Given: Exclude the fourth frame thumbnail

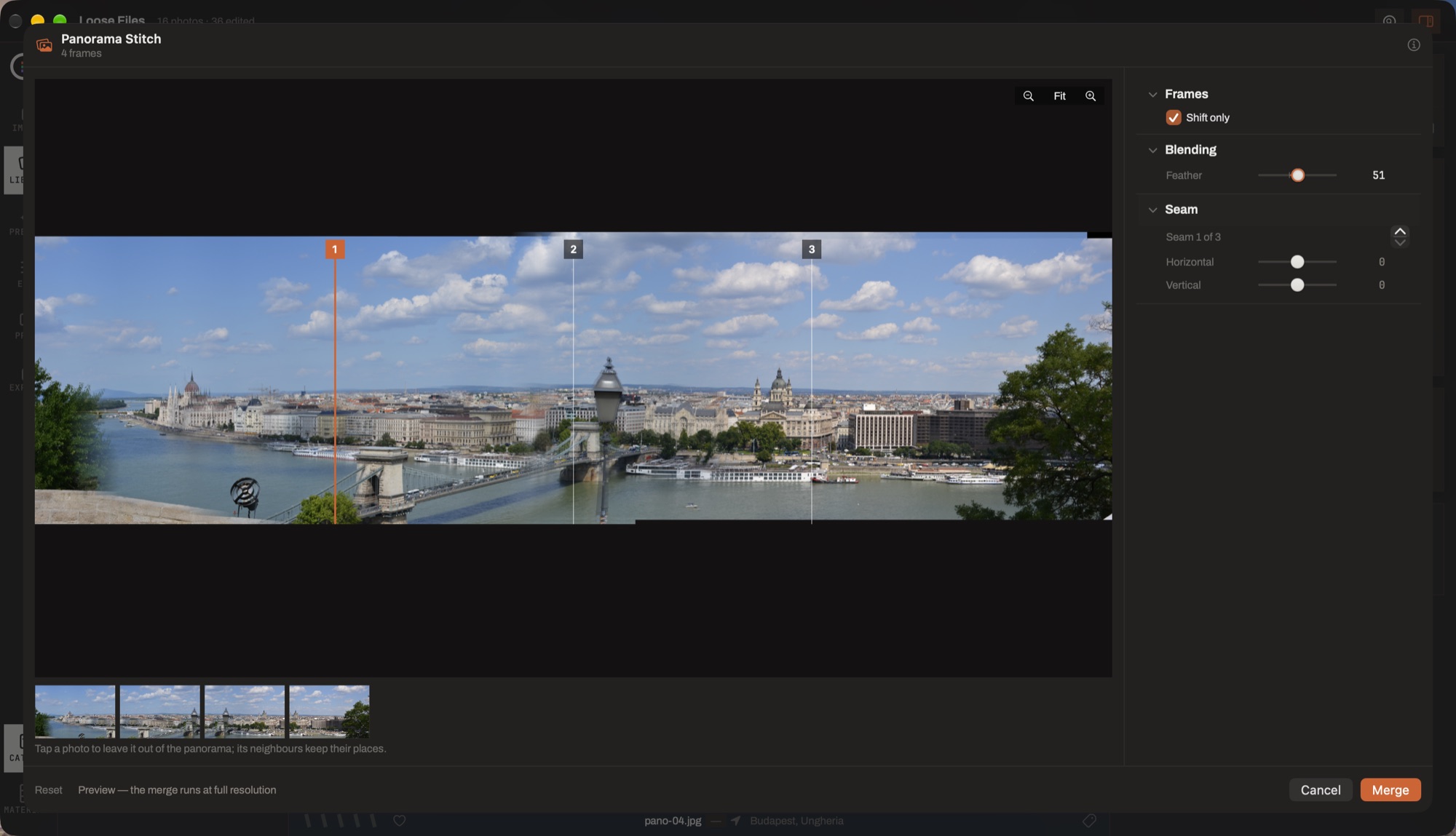Looking at the screenshot, I should point(329,712).
